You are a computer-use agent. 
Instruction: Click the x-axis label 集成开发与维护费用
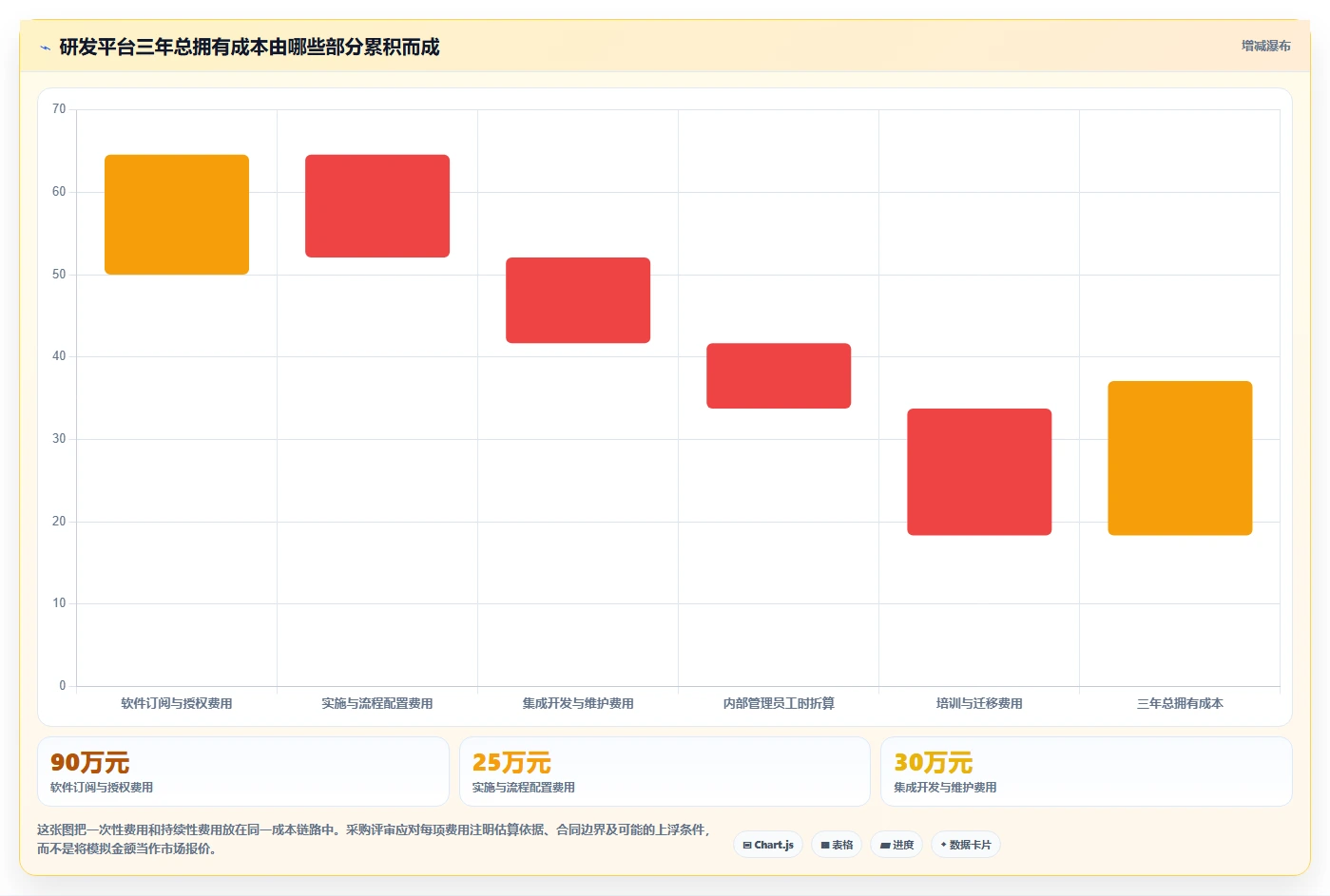[x=578, y=703]
